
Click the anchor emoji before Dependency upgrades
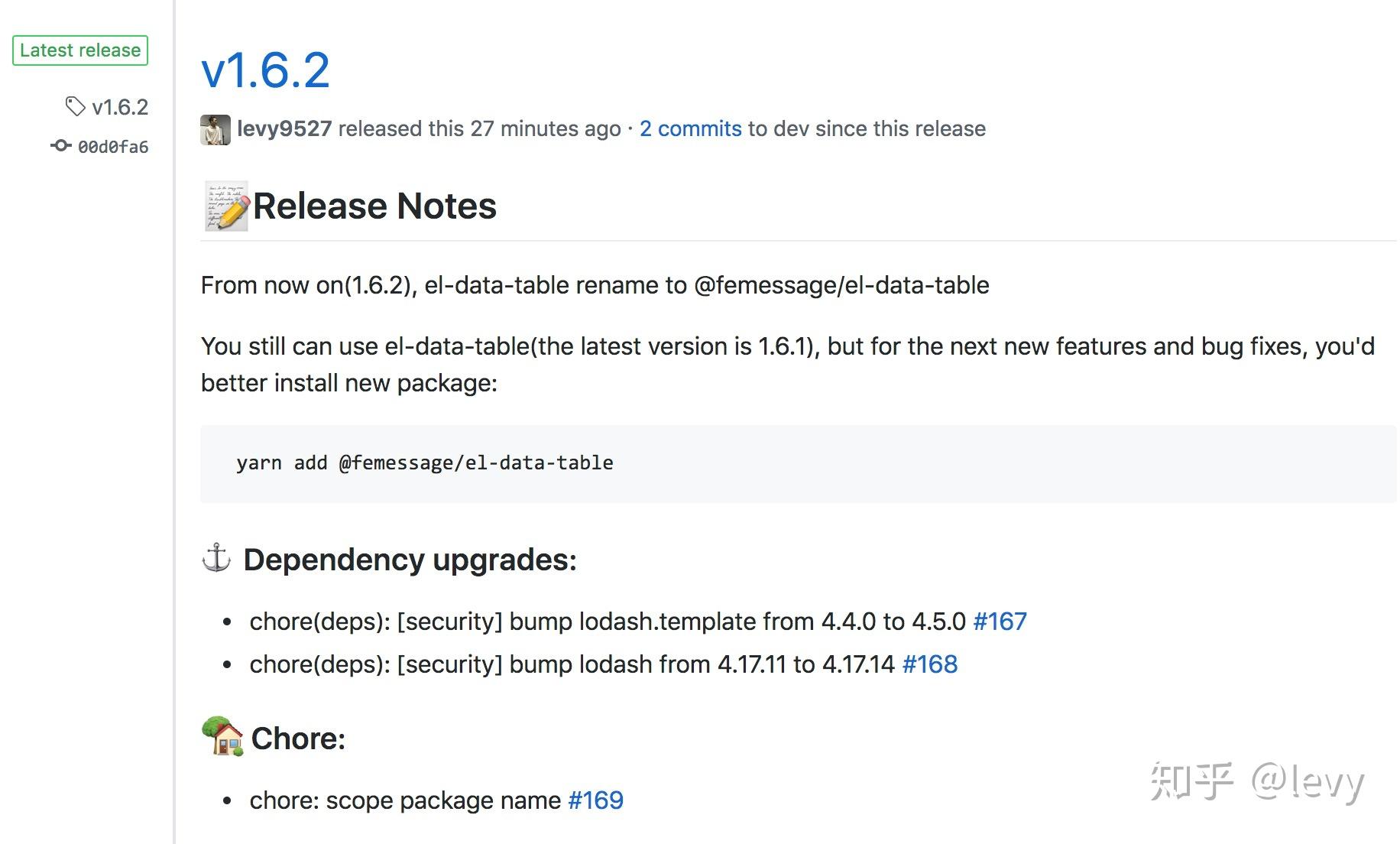tap(216, 558)
